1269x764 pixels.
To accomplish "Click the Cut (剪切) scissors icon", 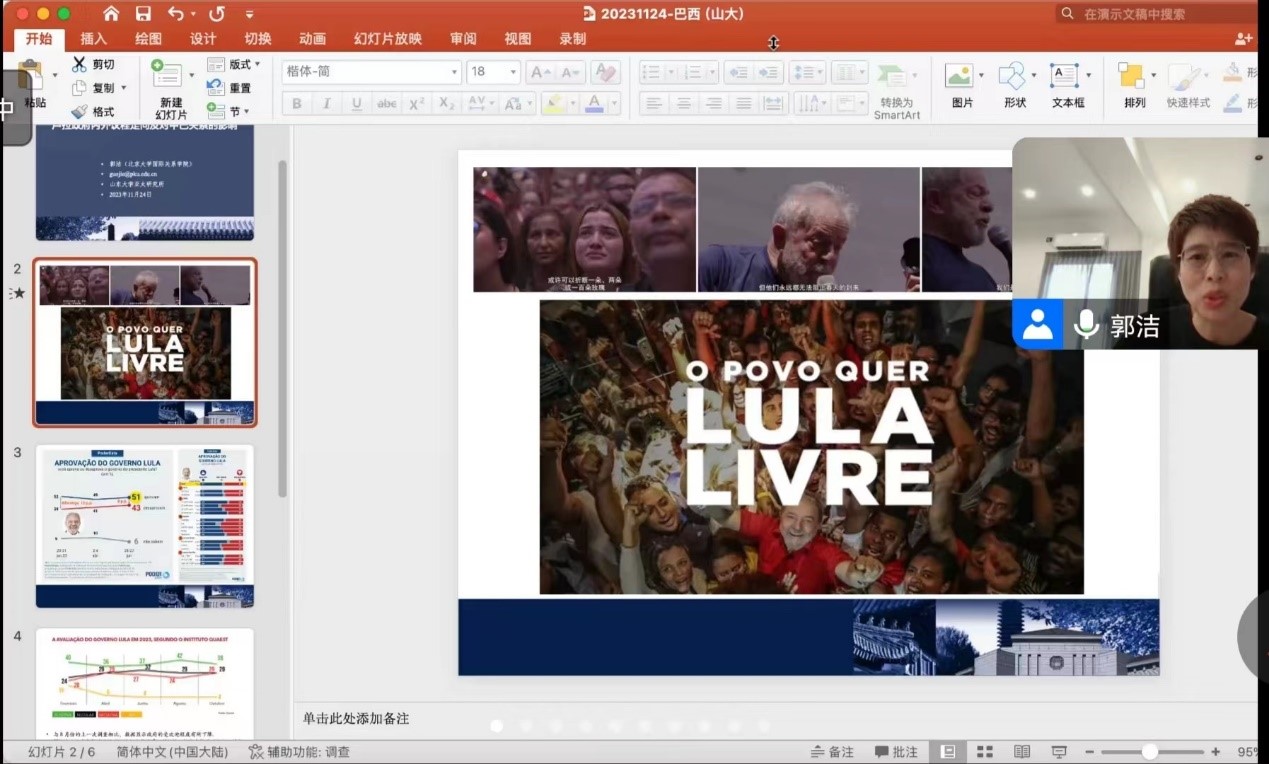I will tap(80, 64).
